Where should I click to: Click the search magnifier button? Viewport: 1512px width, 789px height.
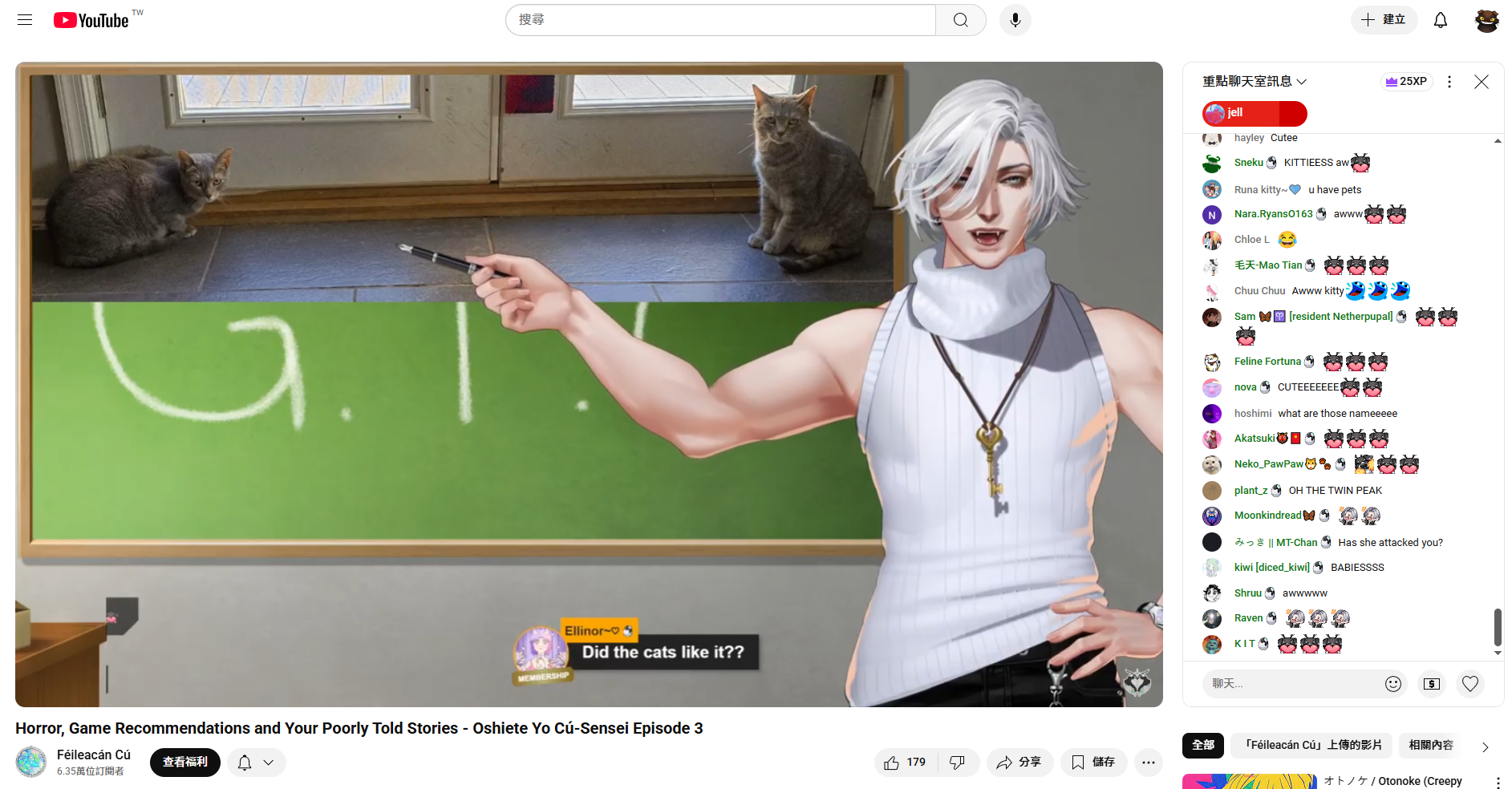tap(960, 20)
